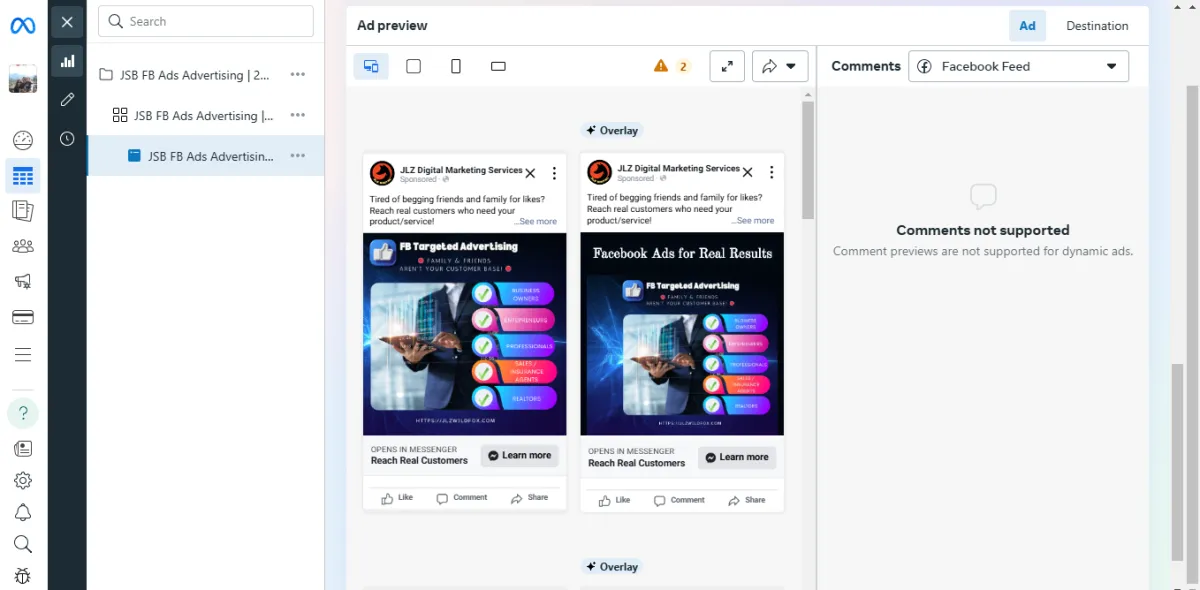Open the Advertising megaphone icon

click(x=23, y=282)
